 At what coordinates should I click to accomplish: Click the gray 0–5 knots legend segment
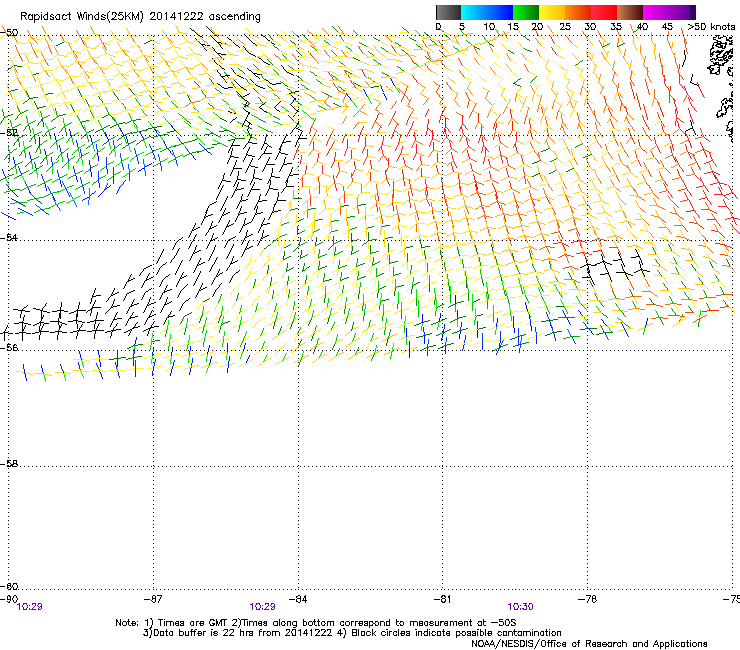pos(448,12)
